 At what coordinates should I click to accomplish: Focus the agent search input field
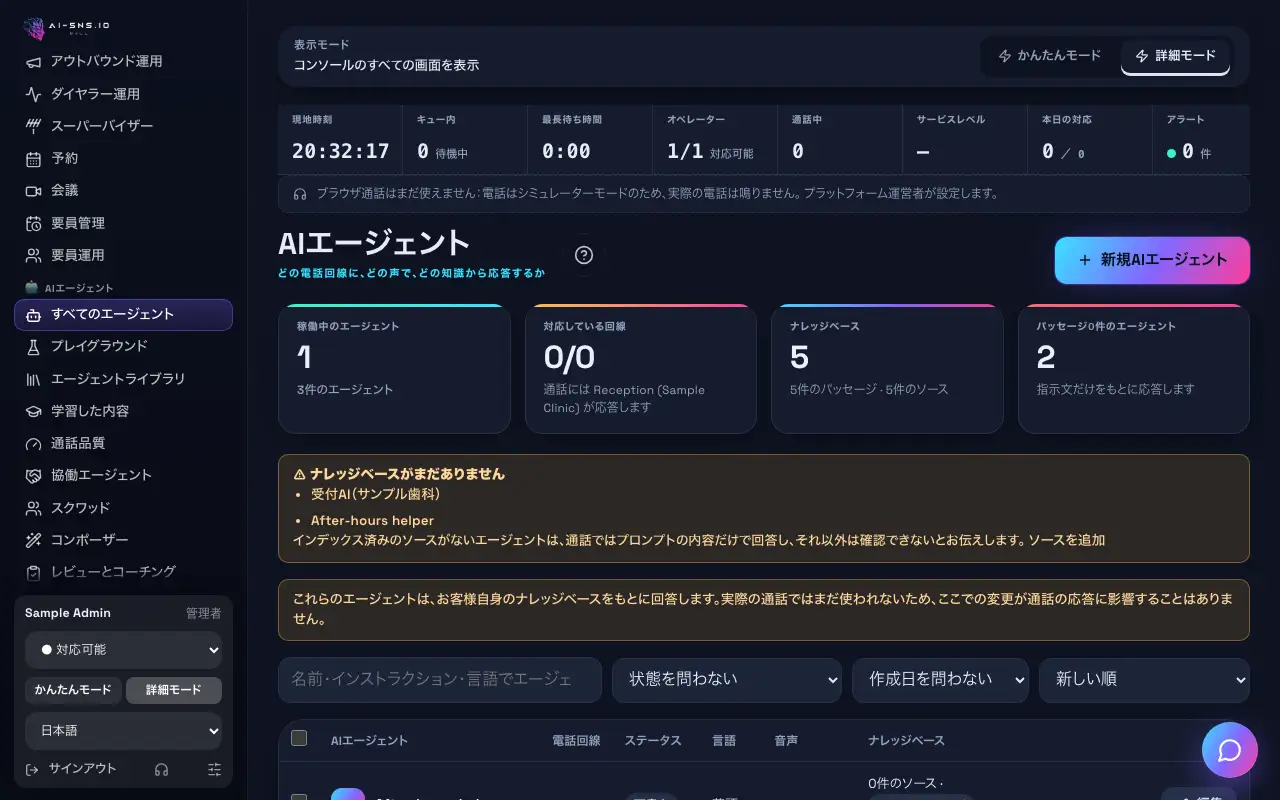pos(440,680)
